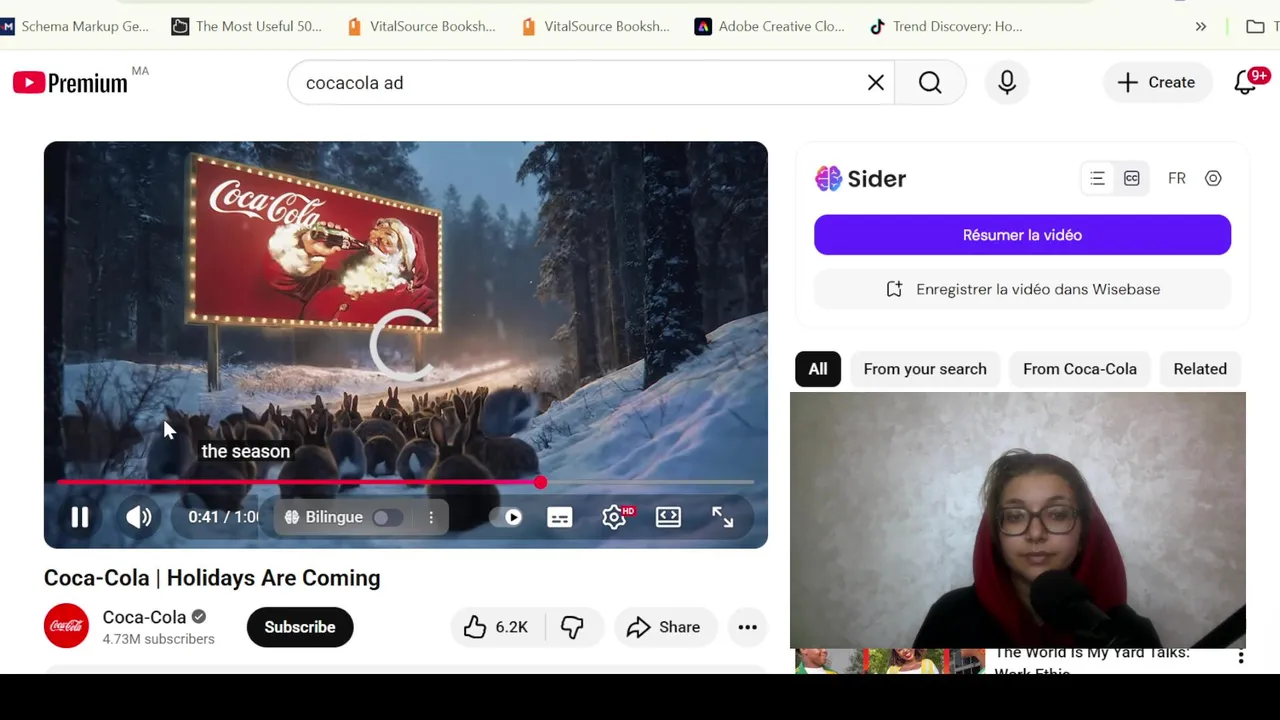Click the webcam overlay video thumbnail

point(1018,520)
